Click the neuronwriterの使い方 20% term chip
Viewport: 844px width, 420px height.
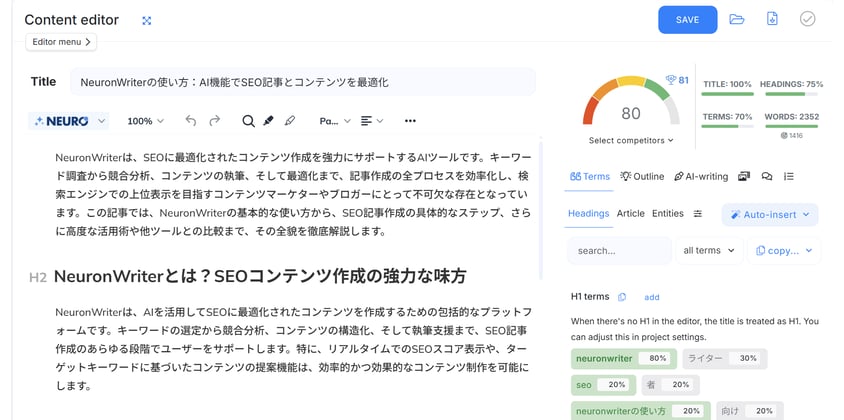tap(641, 411)
